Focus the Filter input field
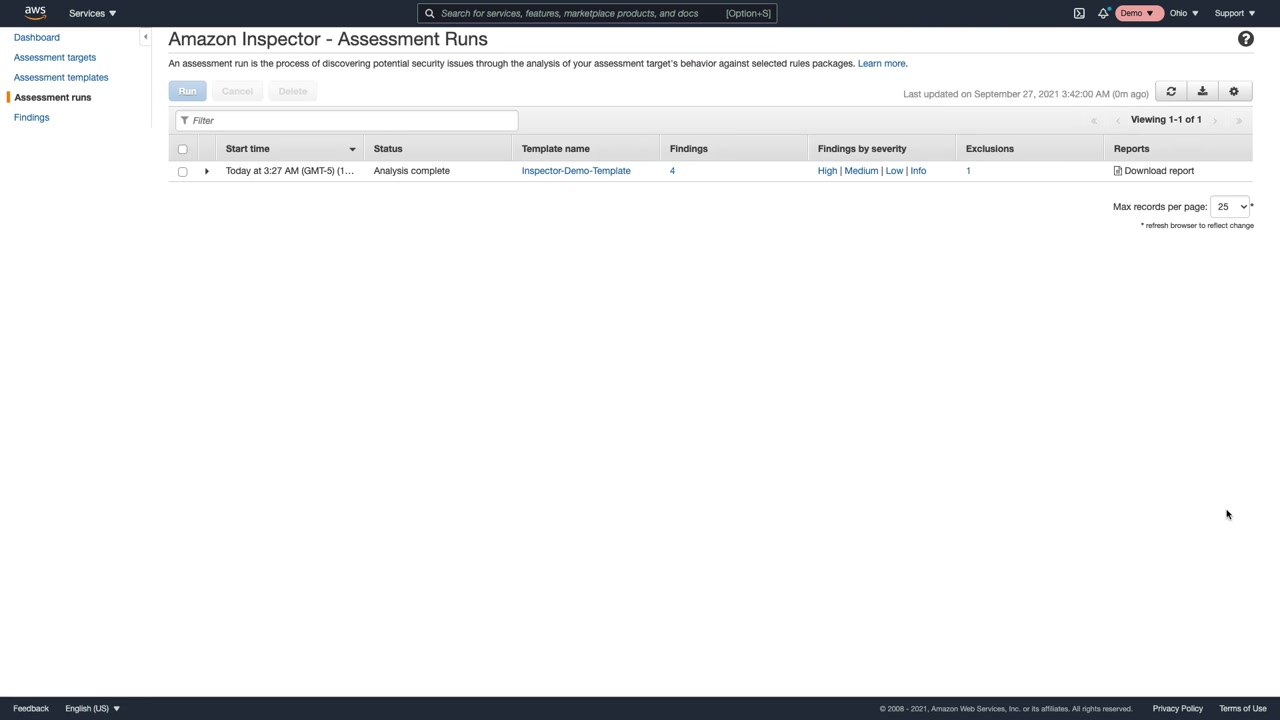1280x720 pixels. click(347, 121)
